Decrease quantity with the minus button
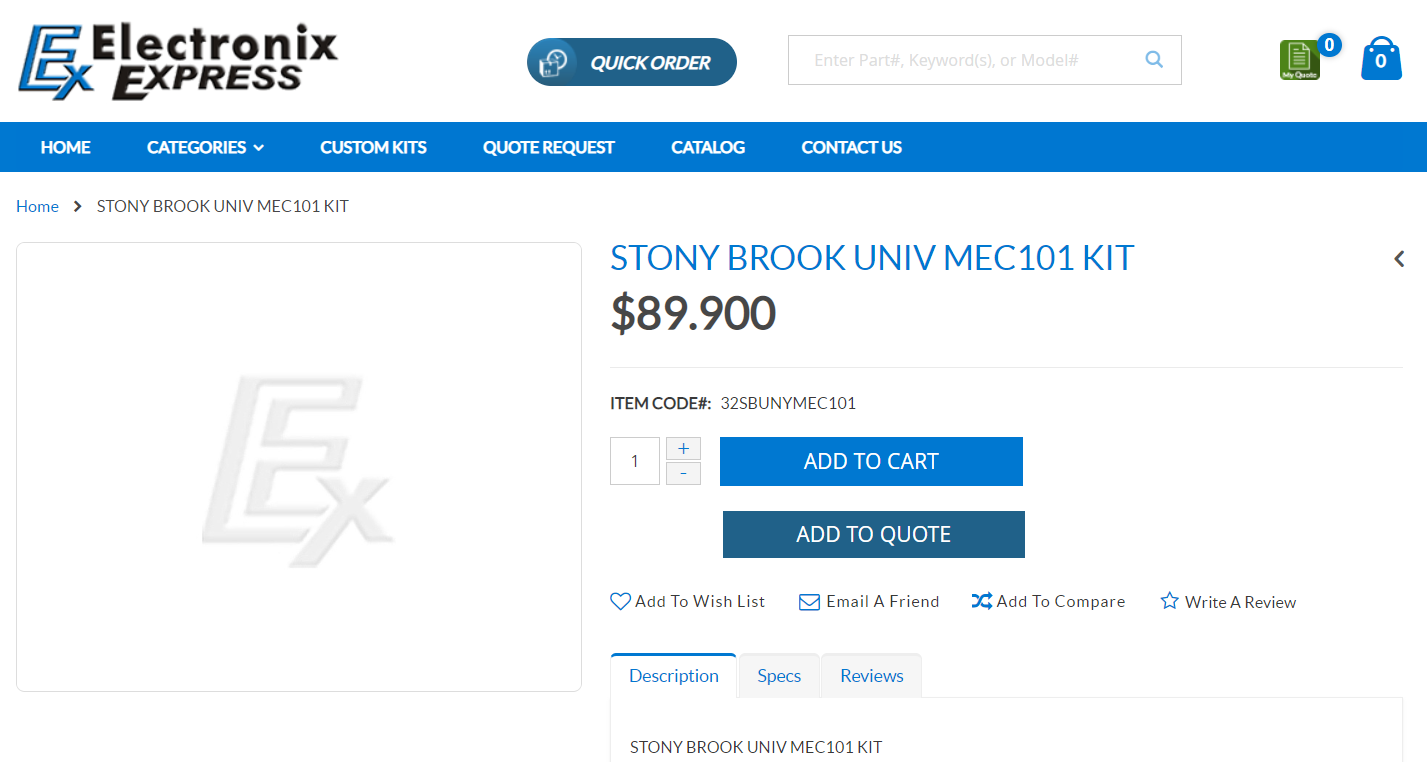Image resolution: width=1427 pixels, height=762 pixels. tap(683, 473)
